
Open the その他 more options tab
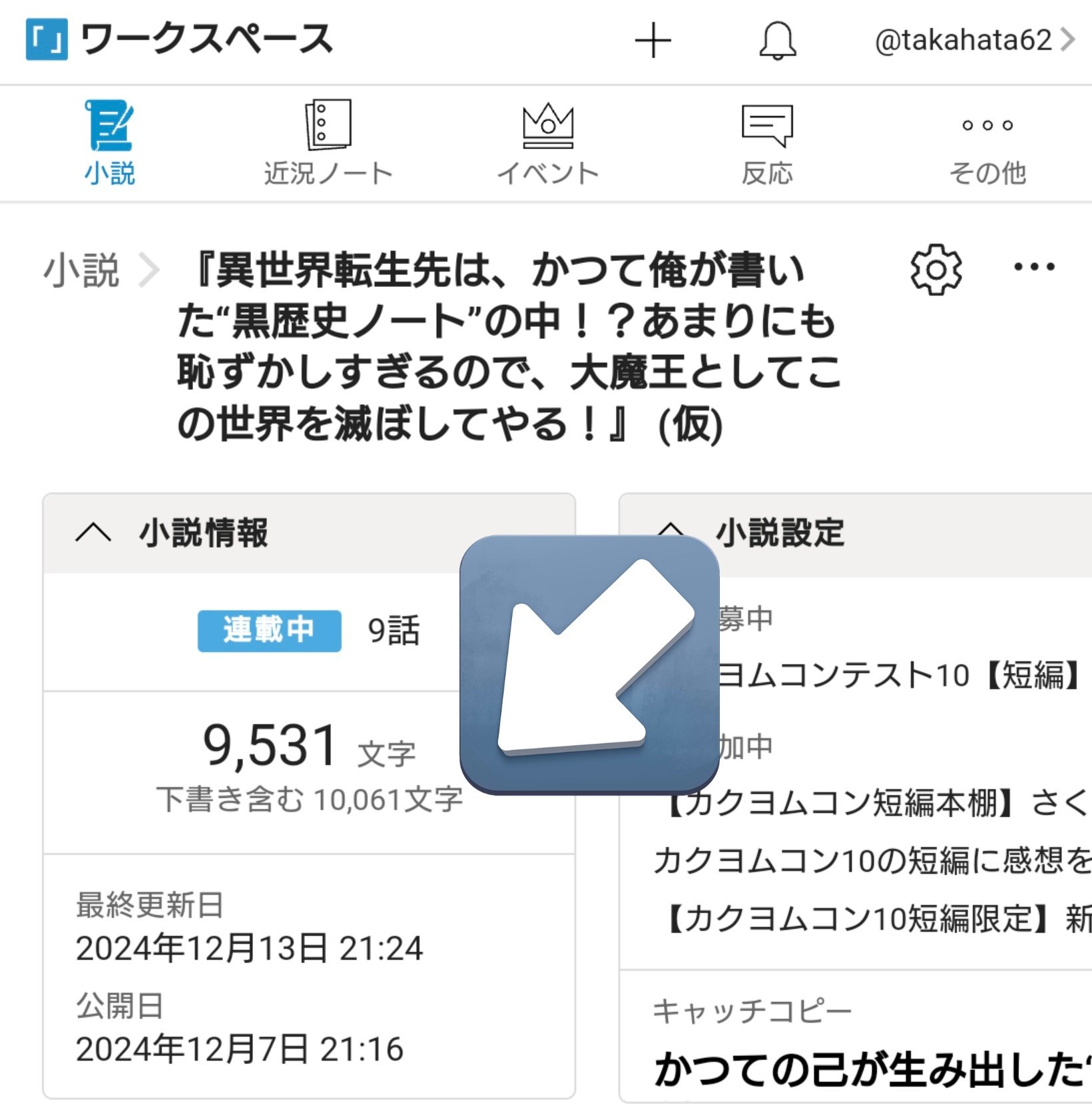(987, 142)
